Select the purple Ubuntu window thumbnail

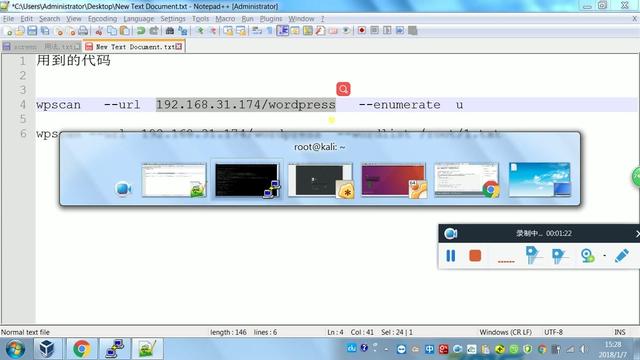[394, 180]
